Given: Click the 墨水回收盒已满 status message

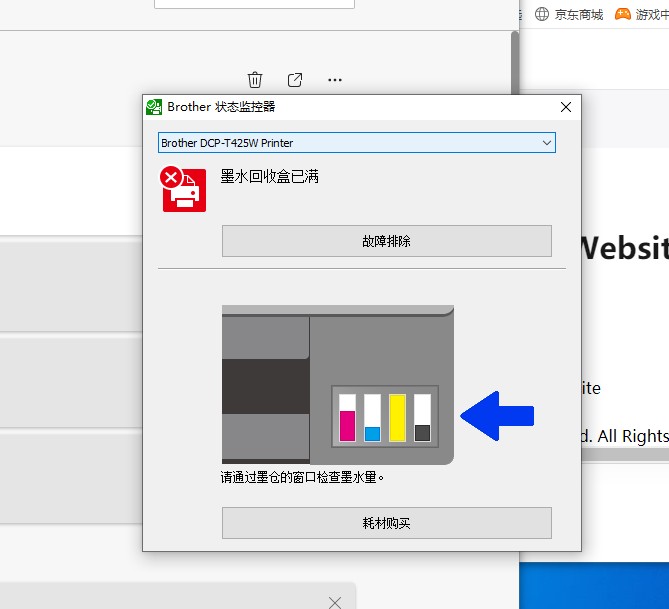Looking at the screenshot, I should point(270,176).
